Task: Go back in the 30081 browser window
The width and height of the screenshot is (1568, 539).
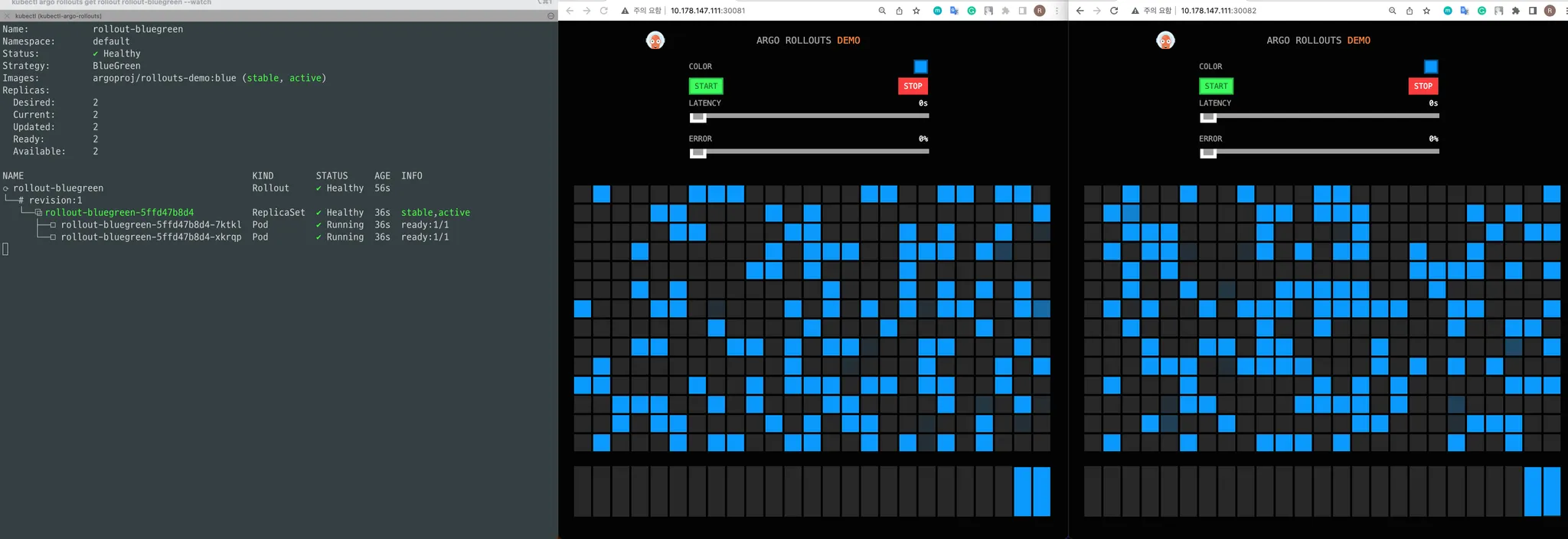Action: click(x=570, y=11)
